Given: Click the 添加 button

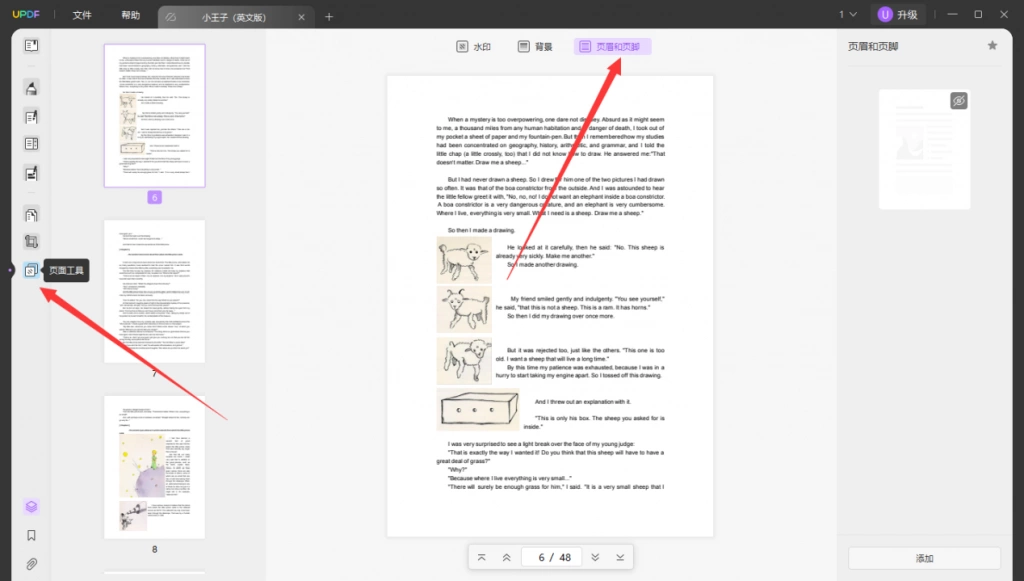Looking at the screenshot, I should pyautogui.click(x=924, y=558).
